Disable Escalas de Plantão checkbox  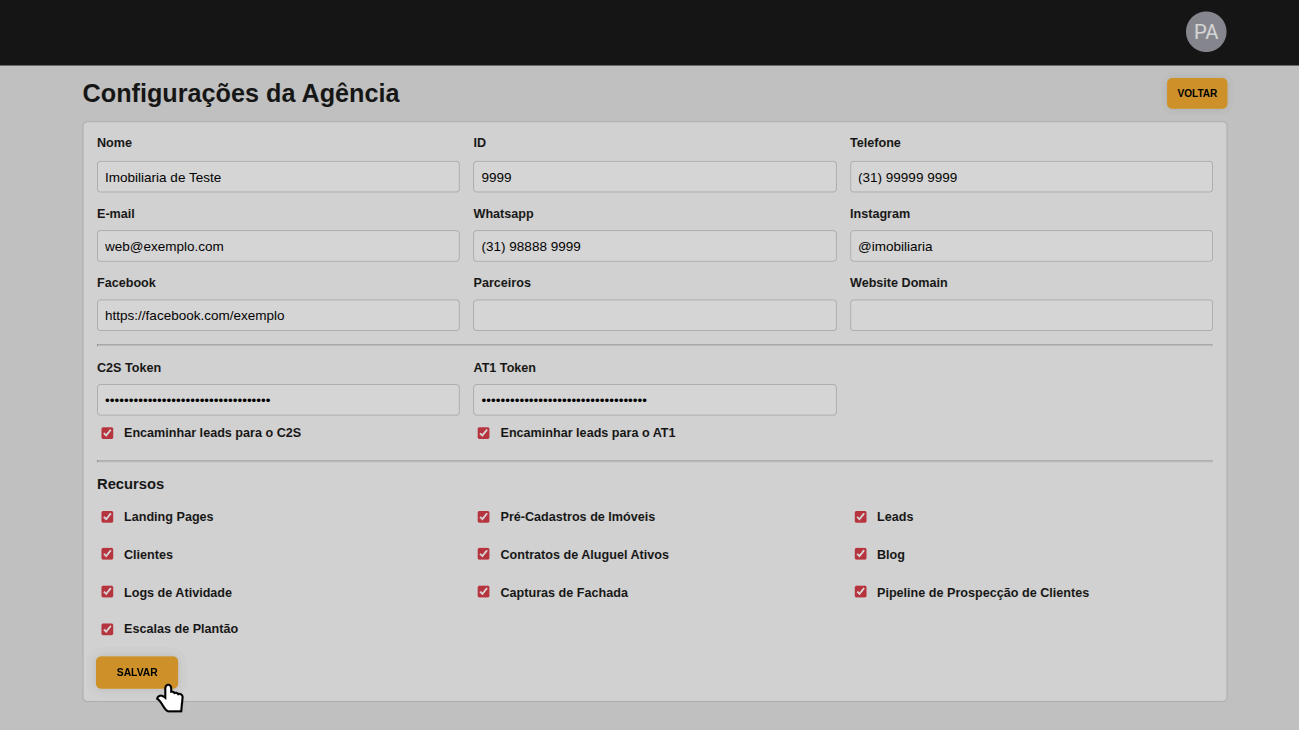tap(107, 629)
